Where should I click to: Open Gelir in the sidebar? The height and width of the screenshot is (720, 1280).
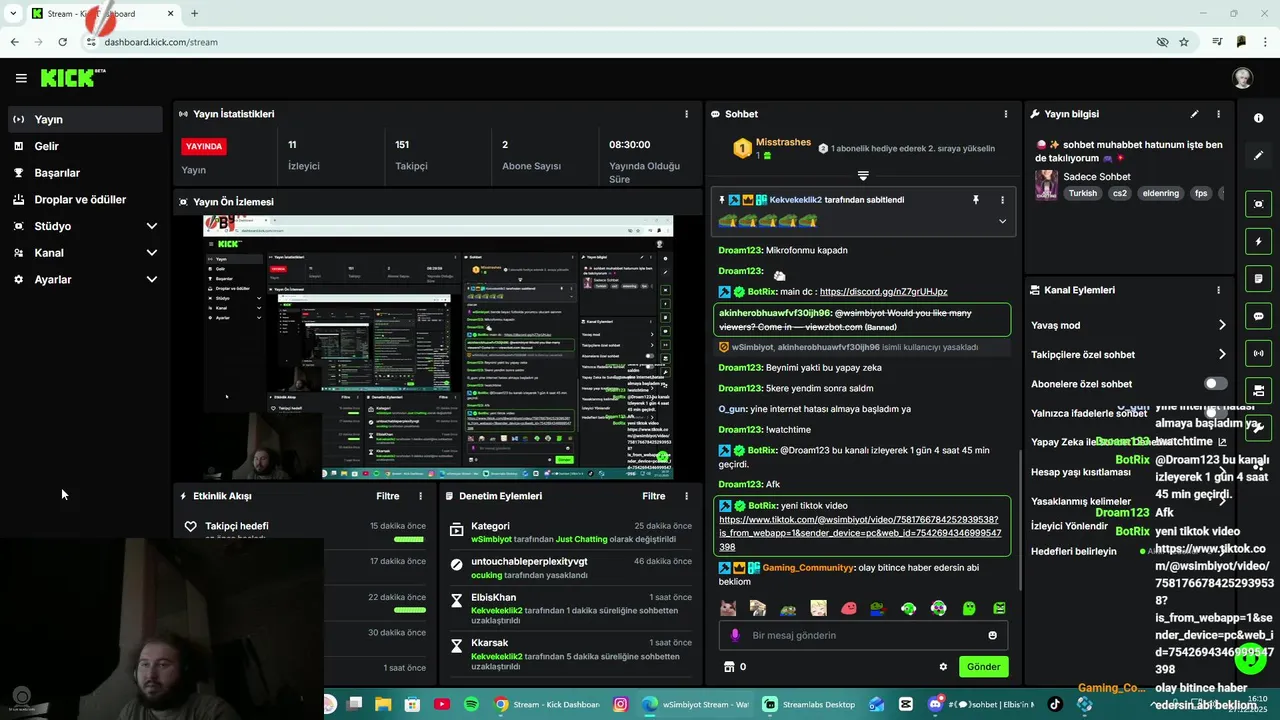(x=85, y=146)
